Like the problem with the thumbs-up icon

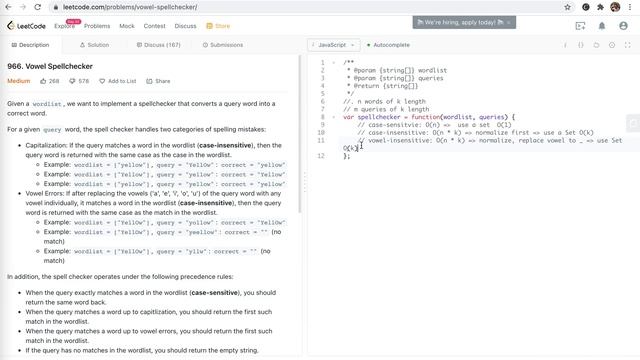click(x=43, y=81)
